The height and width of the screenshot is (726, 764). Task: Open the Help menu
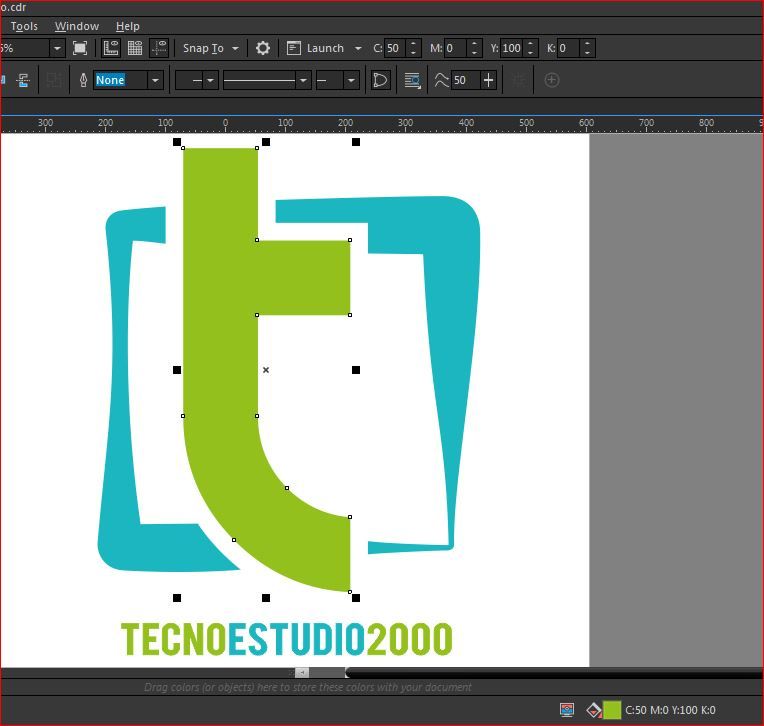point(128,26)
